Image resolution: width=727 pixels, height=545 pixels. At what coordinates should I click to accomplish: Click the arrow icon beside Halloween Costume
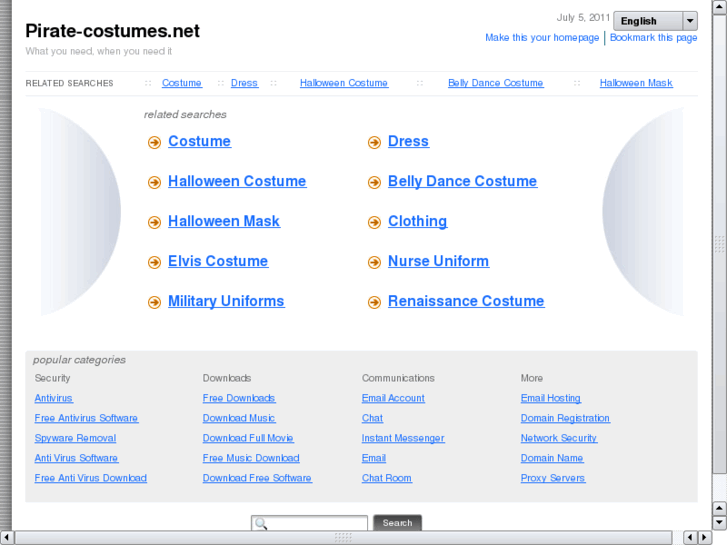[x=154, y=182]
